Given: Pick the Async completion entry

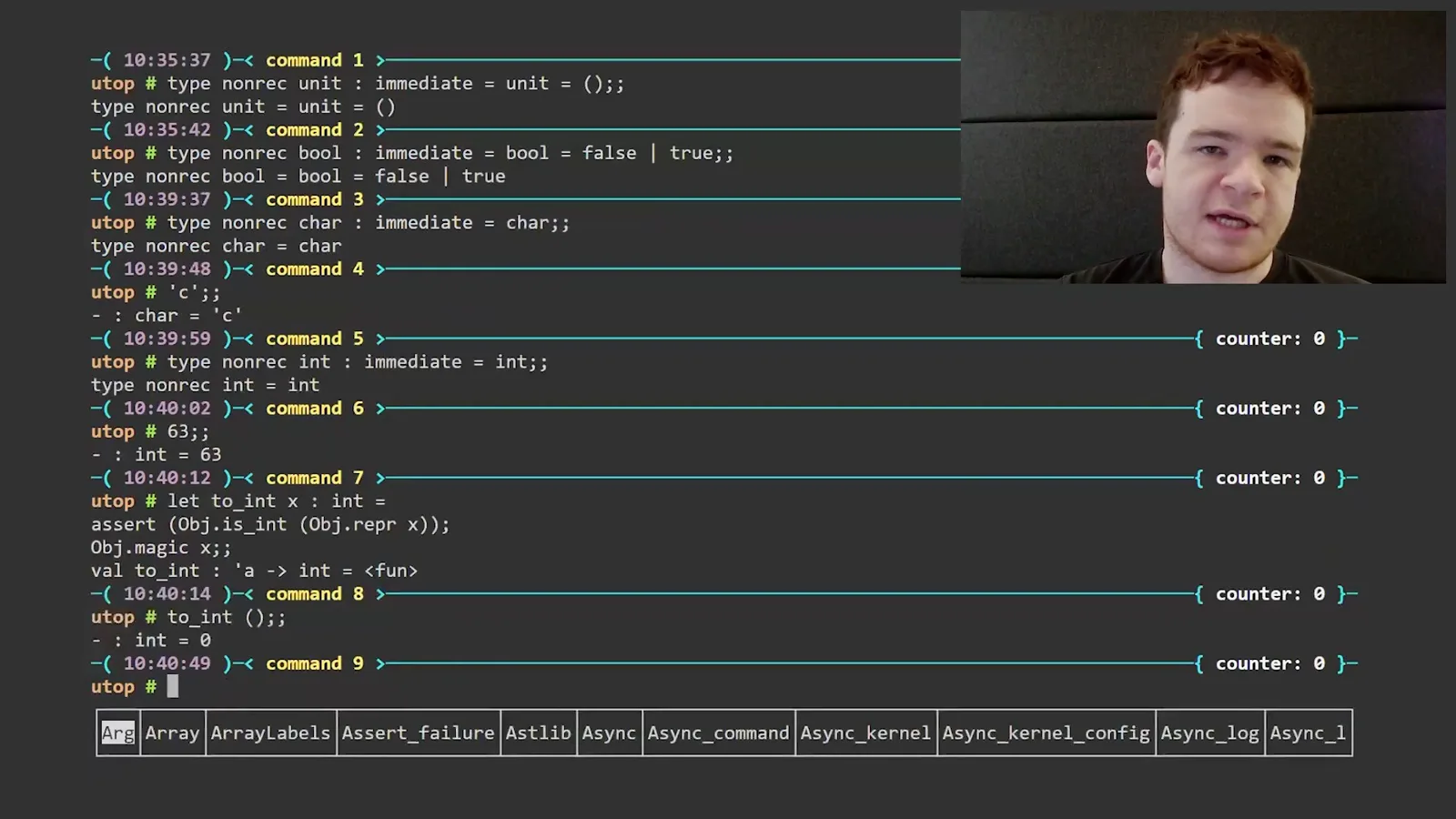Looking at the screenshot, I should (x=609, y=733).
